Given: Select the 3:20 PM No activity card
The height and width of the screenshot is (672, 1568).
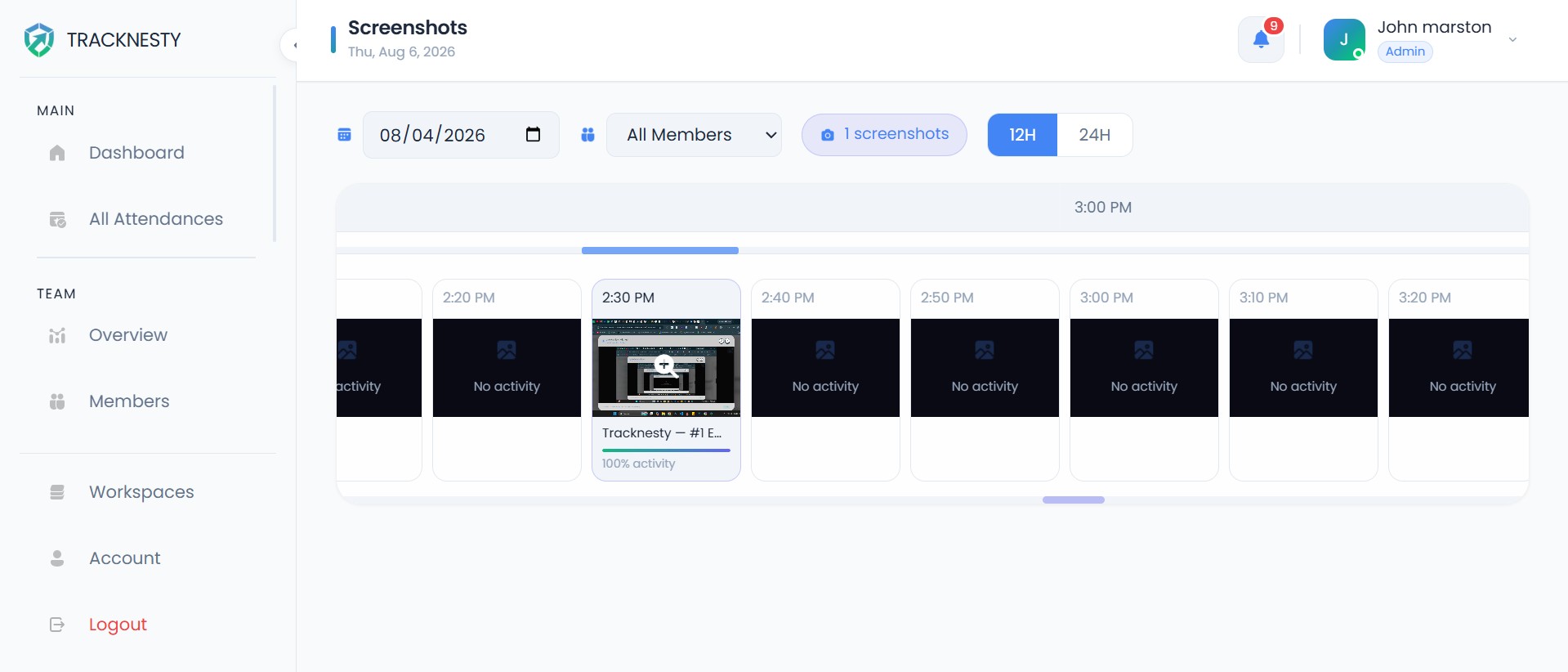Looking at the screenshot, I should [x=1459, y=380].
